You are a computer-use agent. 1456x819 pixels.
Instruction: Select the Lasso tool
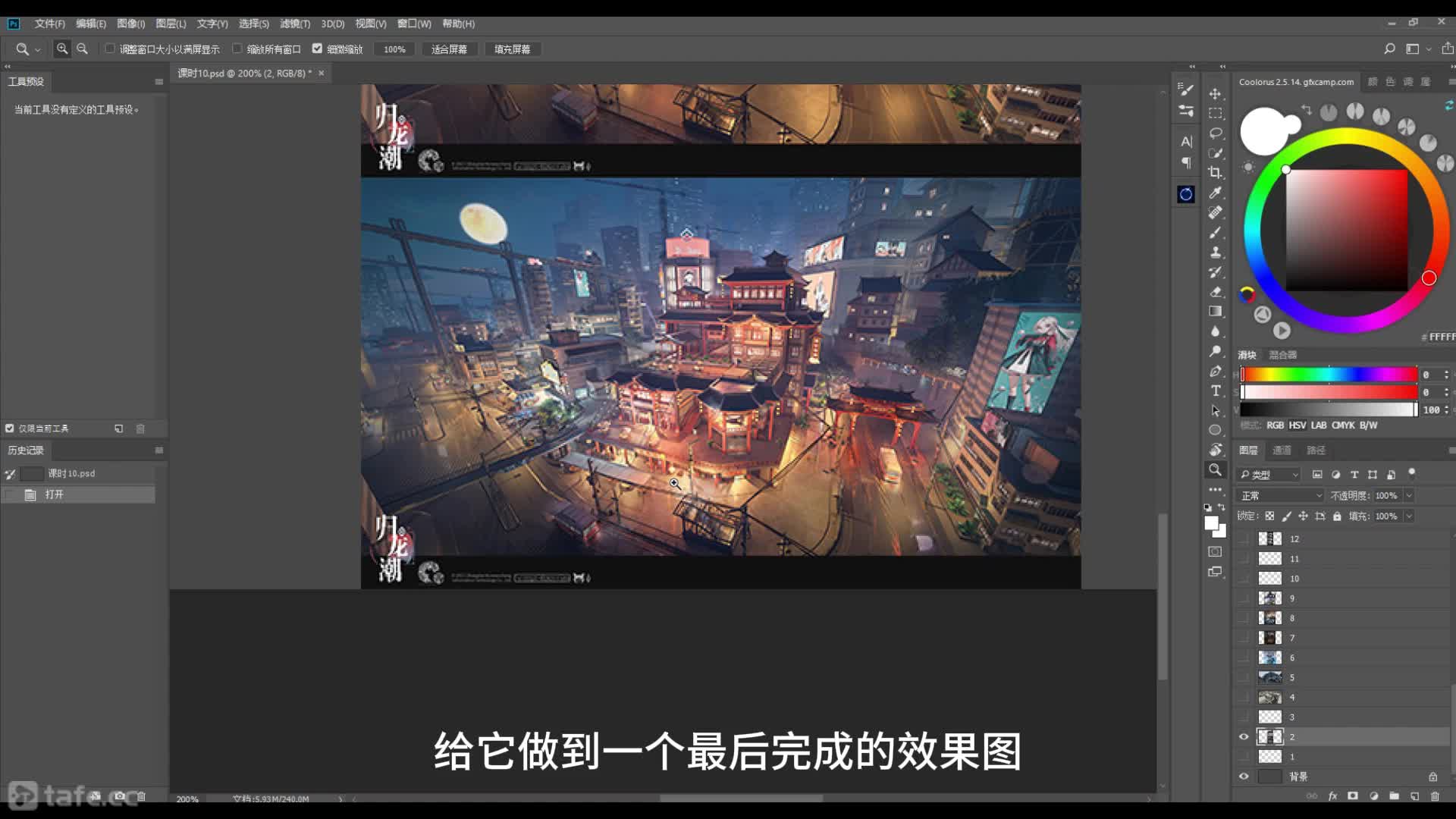point(1215,133)
